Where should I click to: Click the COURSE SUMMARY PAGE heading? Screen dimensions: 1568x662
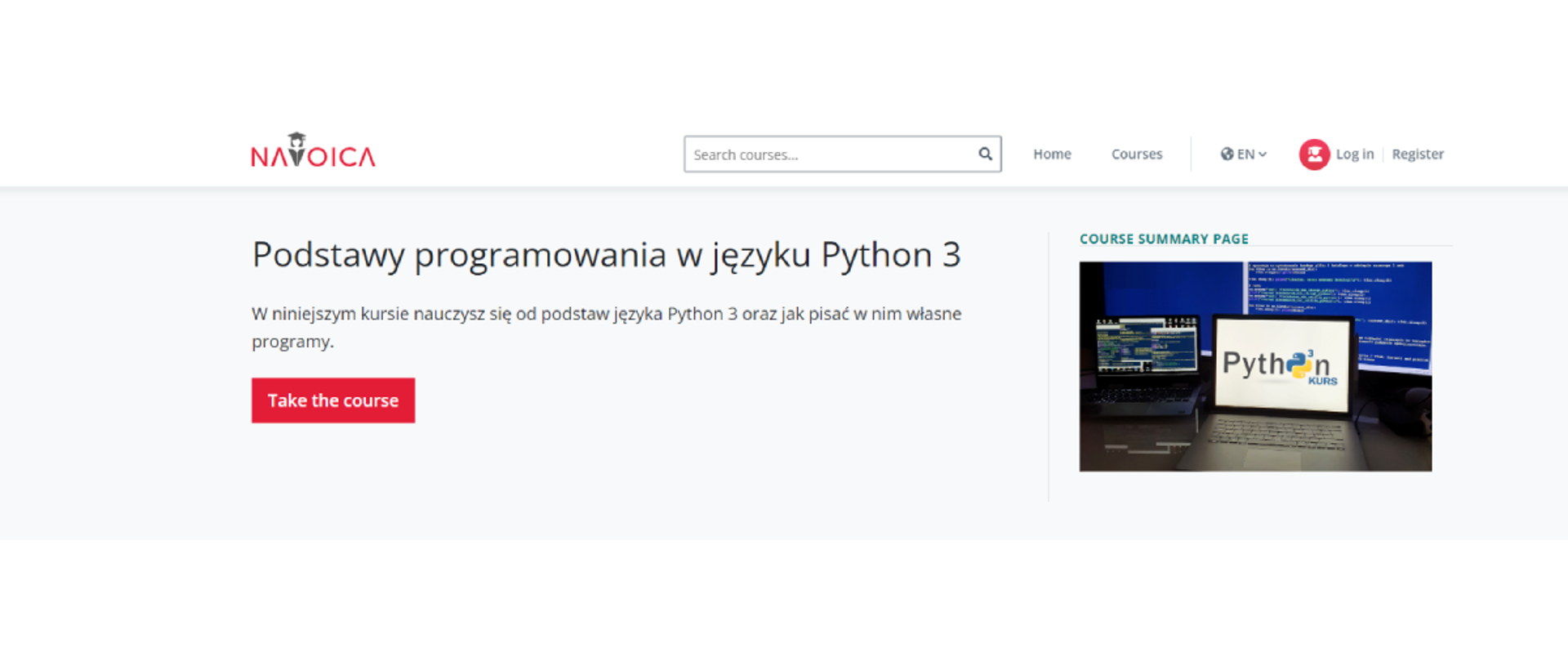coord(1163,239)
